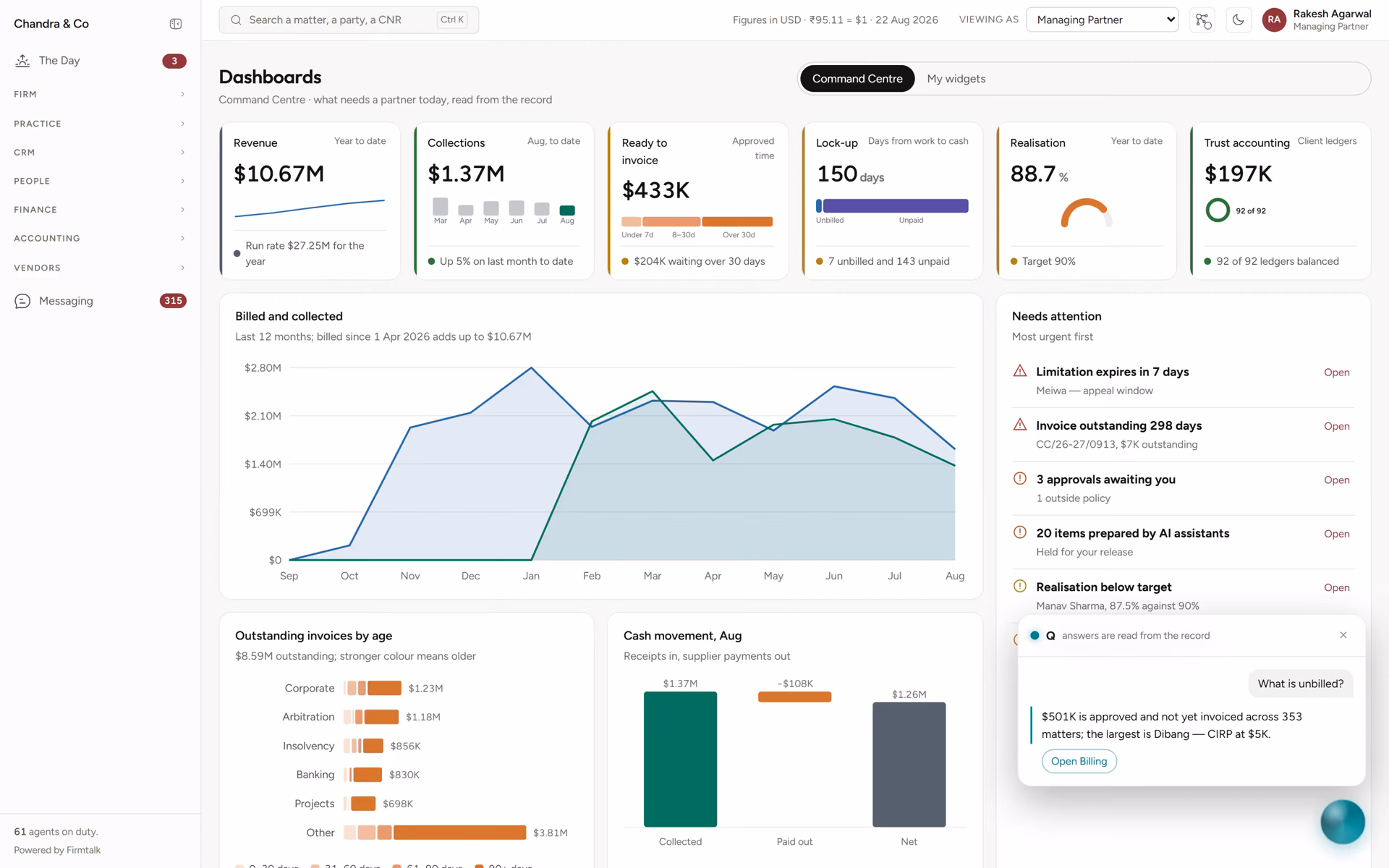Image resolution: width=1389 pixels, height=868 pixels.
Task: Click the 'What is unbilled?' chat message
Action: coord(1300,684)
